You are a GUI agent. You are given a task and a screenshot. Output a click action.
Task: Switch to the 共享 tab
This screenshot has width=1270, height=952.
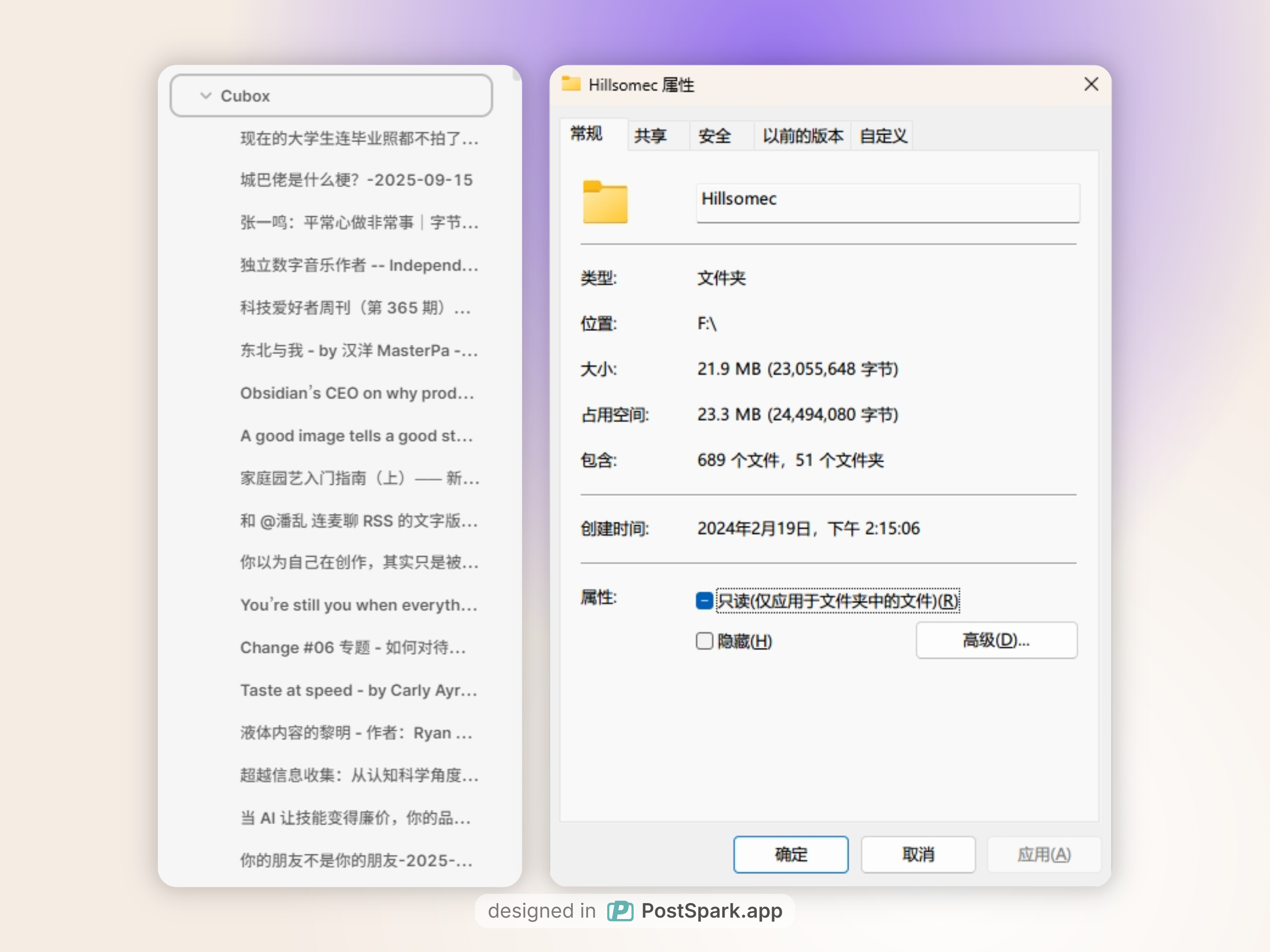coord(650,136)
